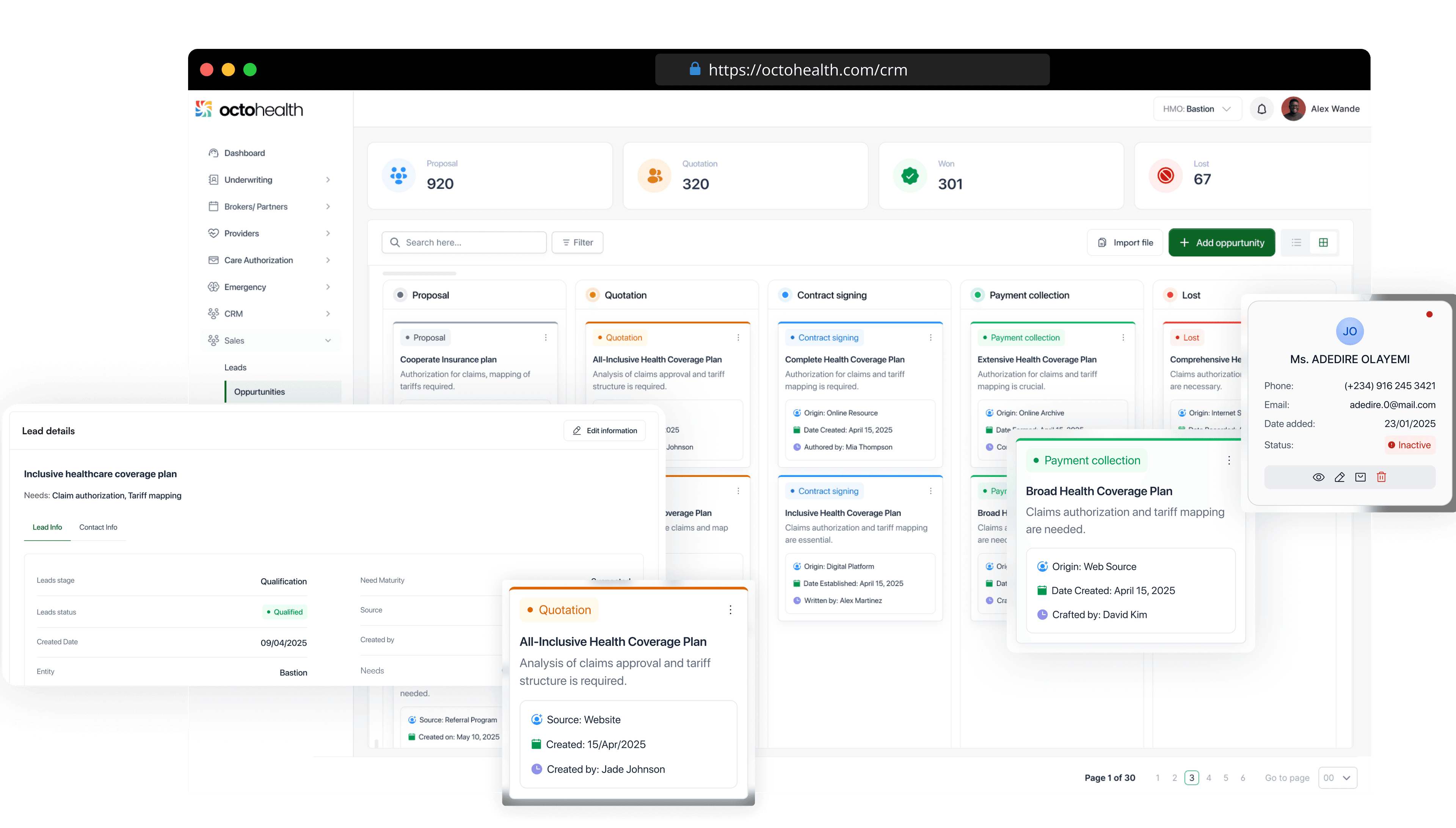Click the Dashboard sidebar icon
Image resolution: width=1456 pixels, height=828 pixels.
pyautogui.click(x=213, y=153)
